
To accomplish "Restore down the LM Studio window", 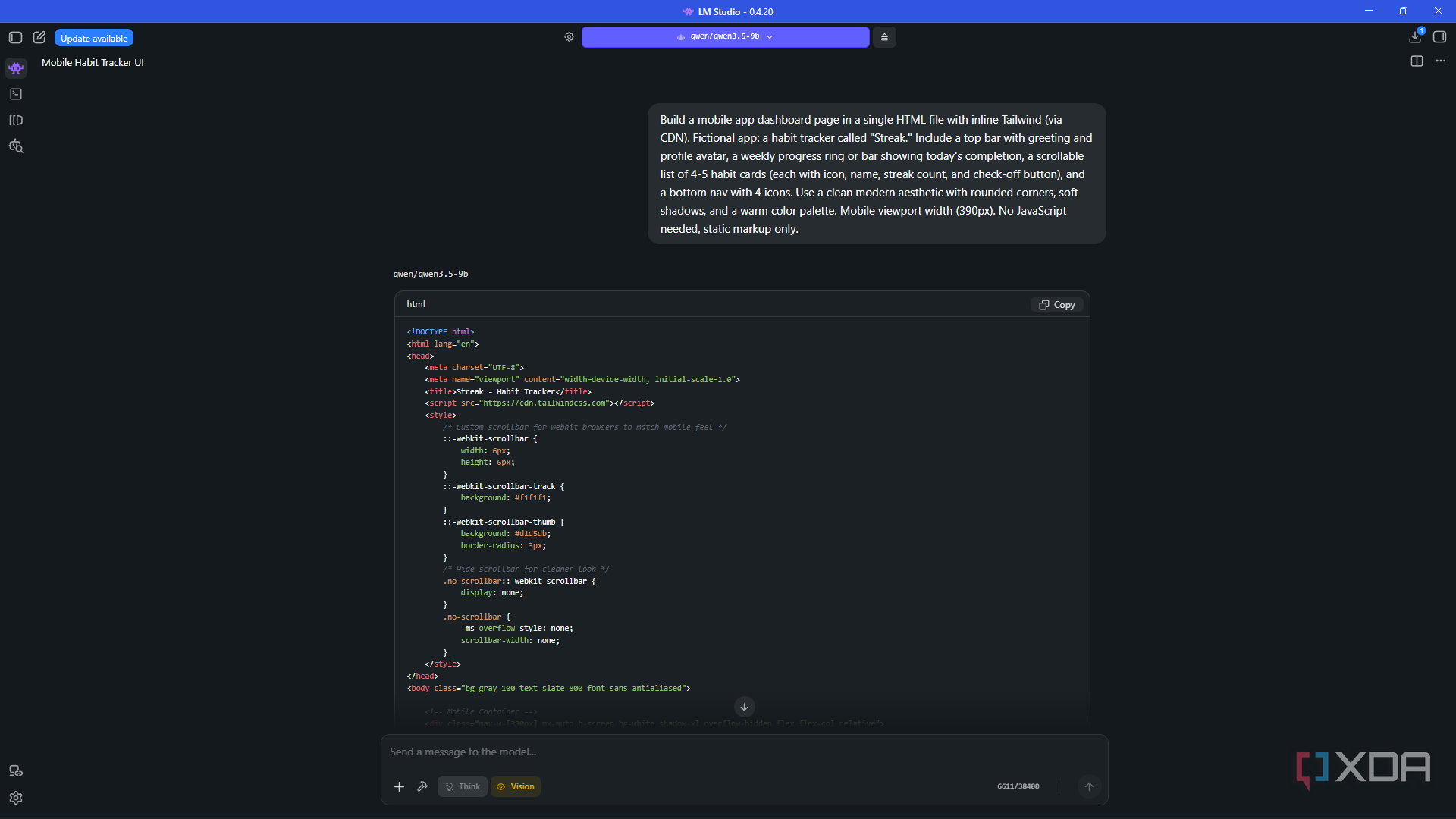I will (x=1404, y=11).
